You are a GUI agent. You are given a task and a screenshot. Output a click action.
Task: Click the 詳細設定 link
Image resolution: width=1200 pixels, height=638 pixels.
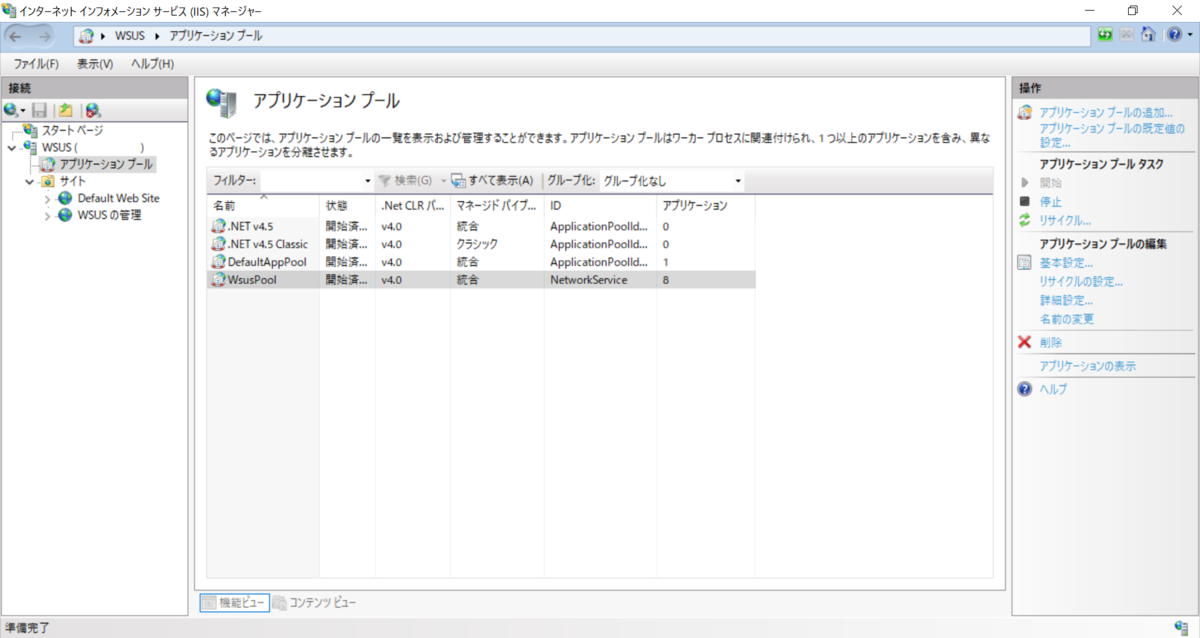[1066, 301]
